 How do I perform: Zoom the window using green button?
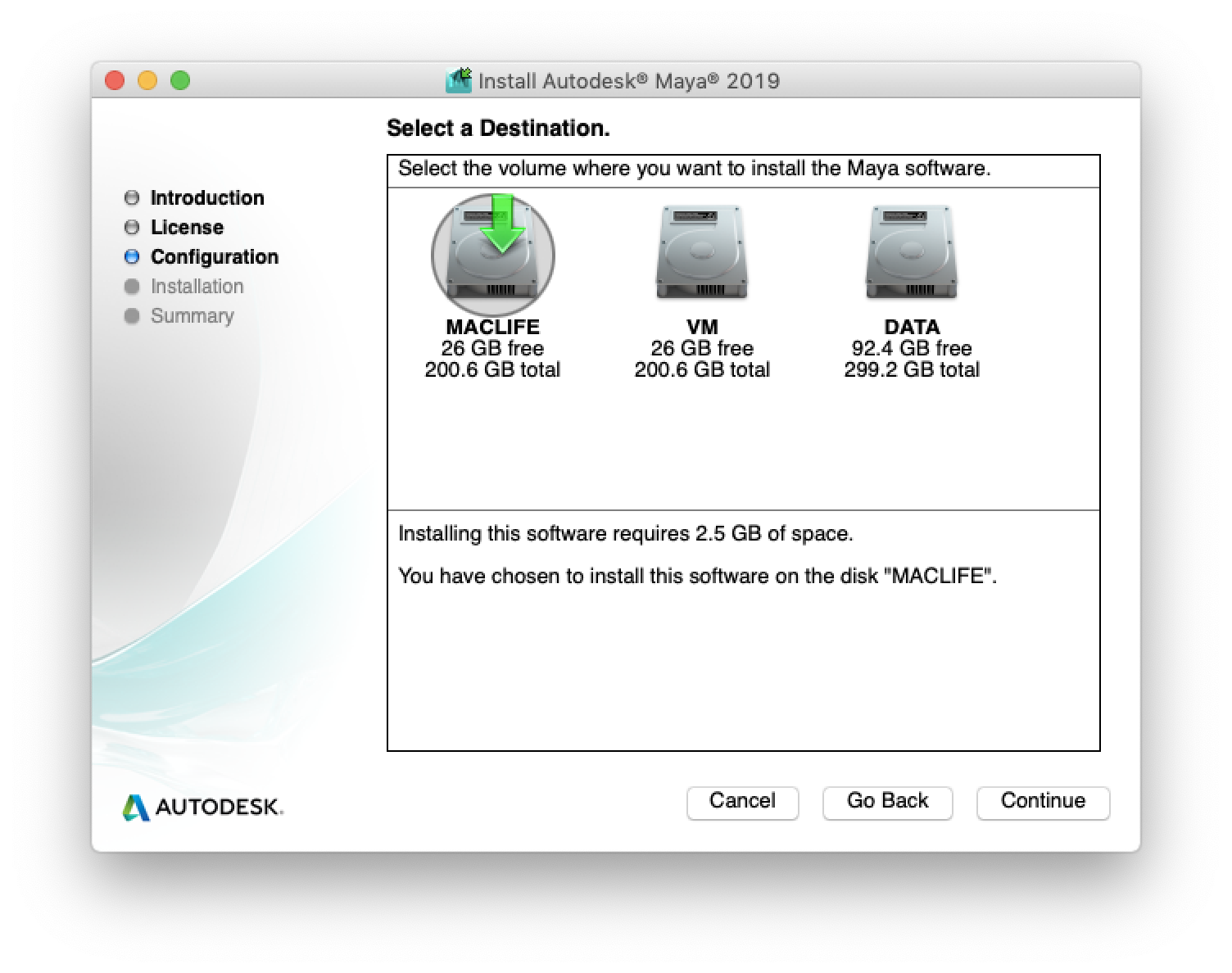click(180, 80)
